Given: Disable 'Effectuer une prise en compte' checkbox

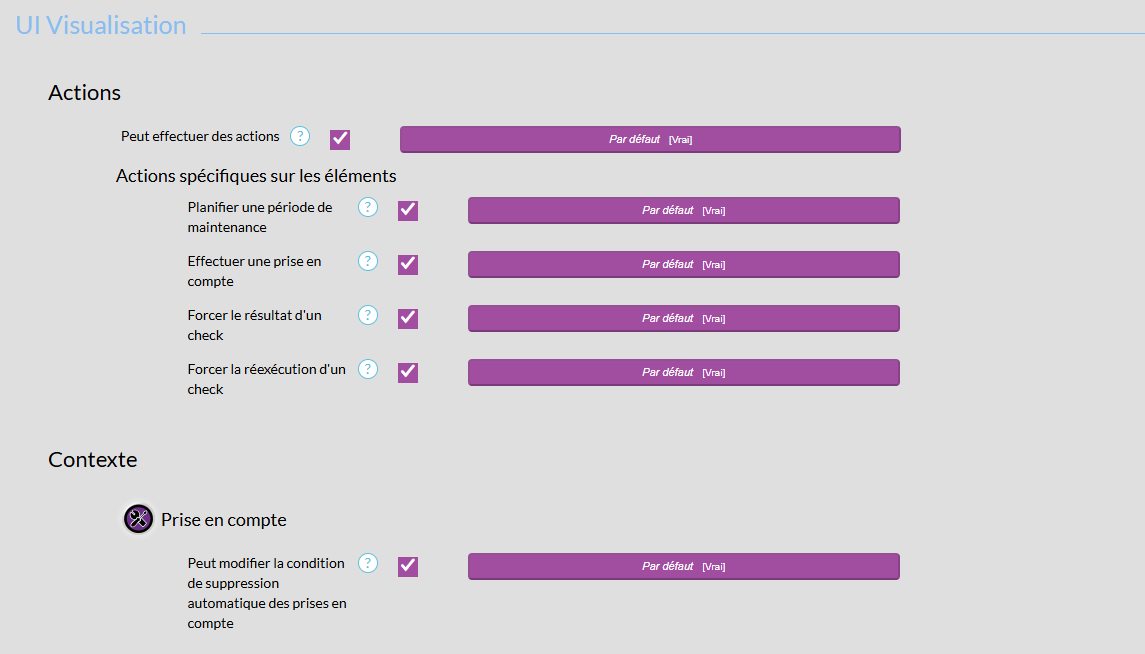Looking at the screenshot, I should pos(408,265).
